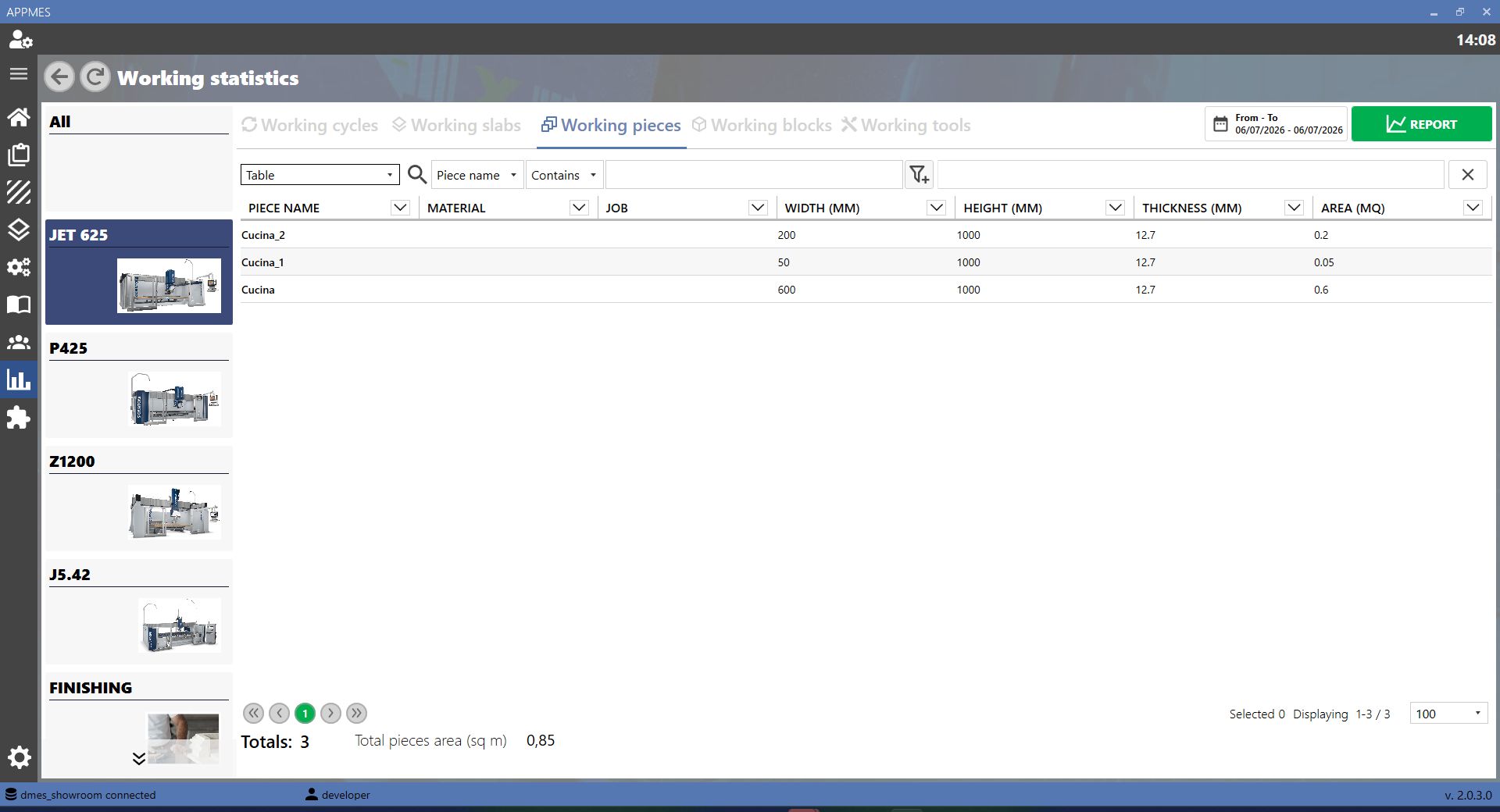Clear filters with the X button
The image size is (1500, 812).
1468,175
